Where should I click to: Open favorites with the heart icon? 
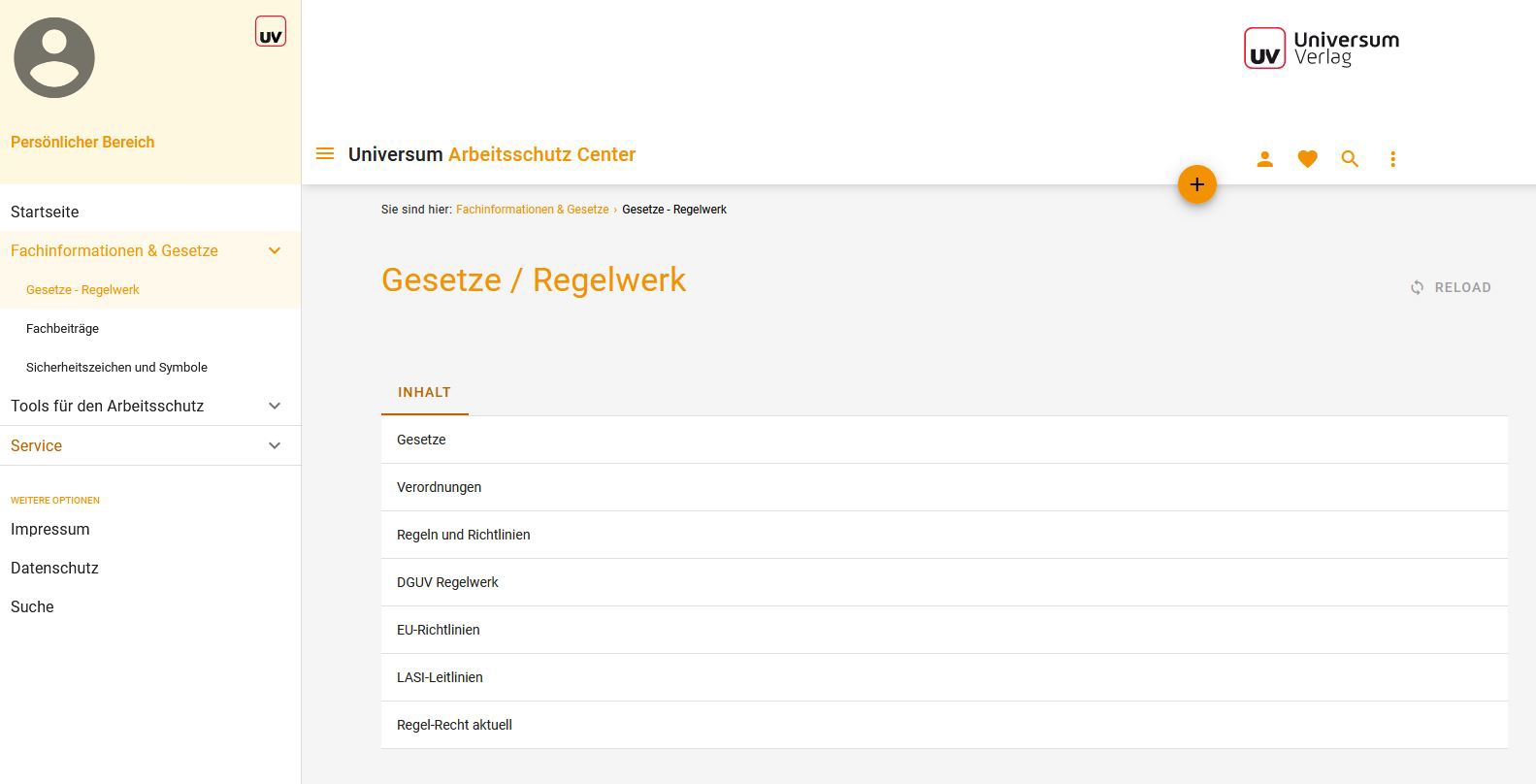[1307, 159]
